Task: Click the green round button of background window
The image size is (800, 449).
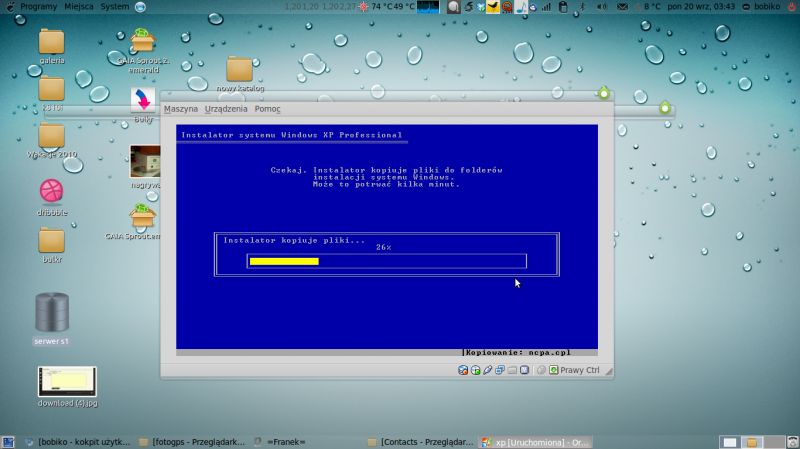Action: tap(664, 108)
